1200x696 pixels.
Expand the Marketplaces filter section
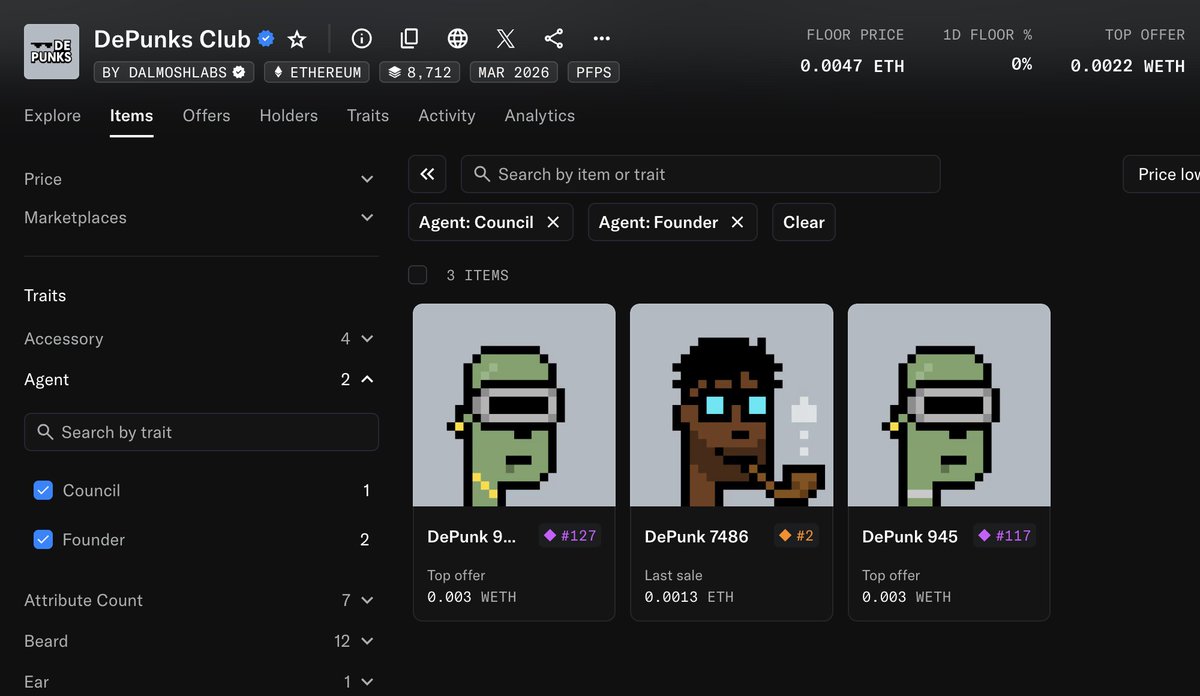(200, 218)
